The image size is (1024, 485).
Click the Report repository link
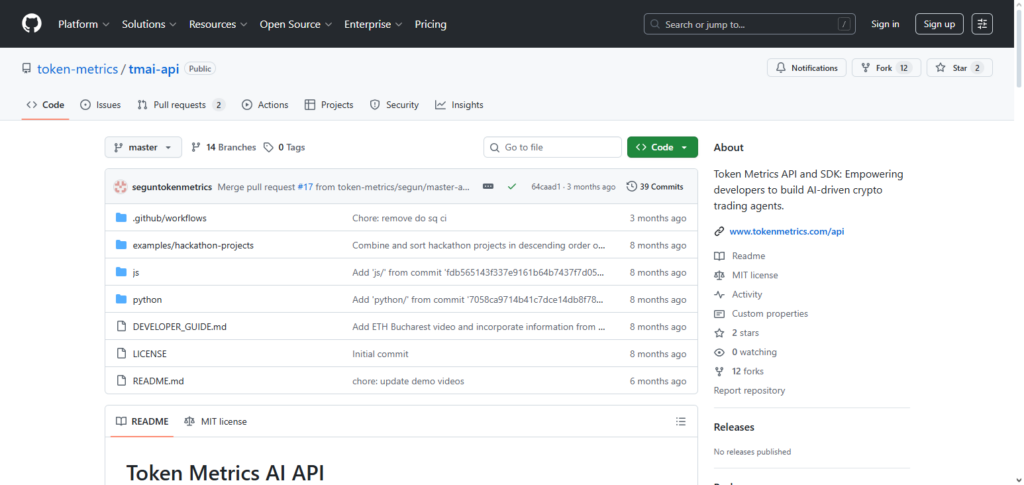tap(749, 390)
